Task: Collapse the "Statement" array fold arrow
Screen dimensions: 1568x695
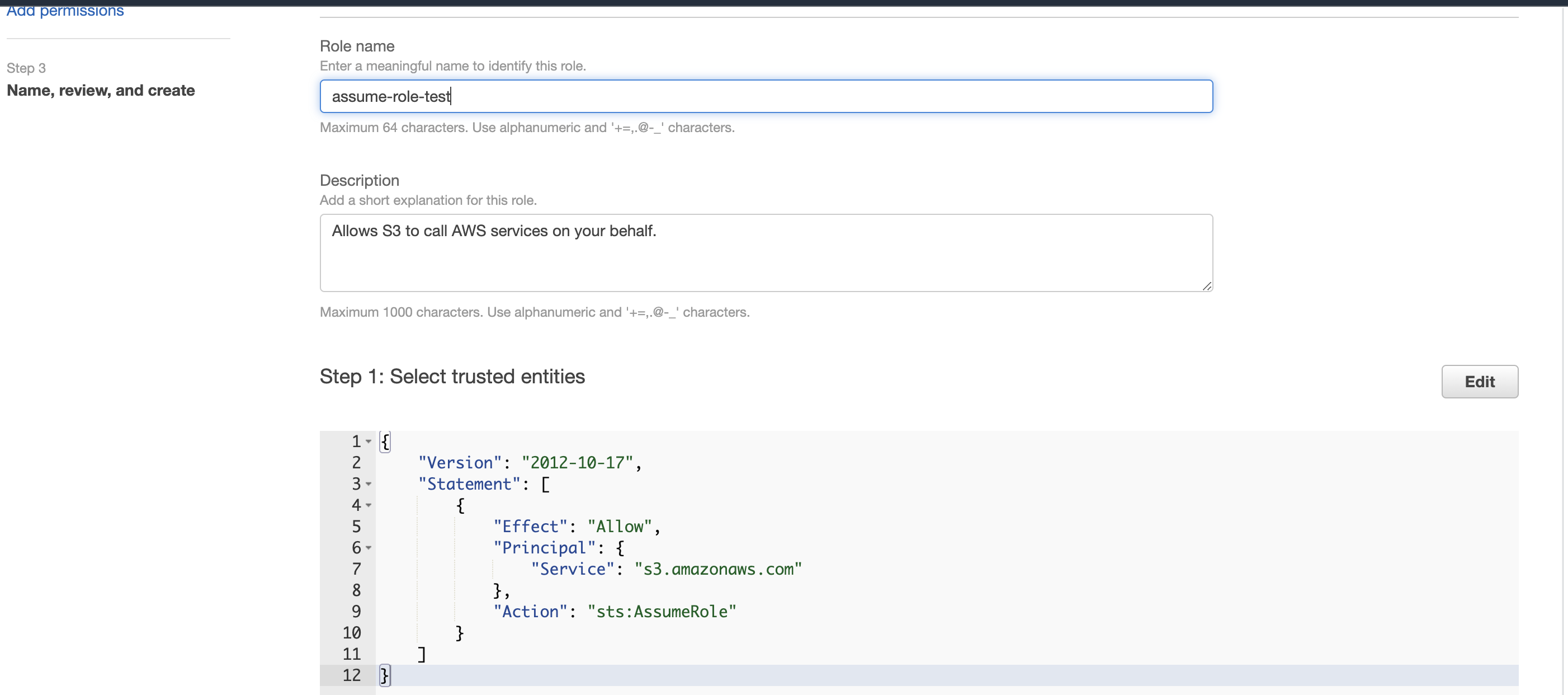Action: (x=369, y=484)
